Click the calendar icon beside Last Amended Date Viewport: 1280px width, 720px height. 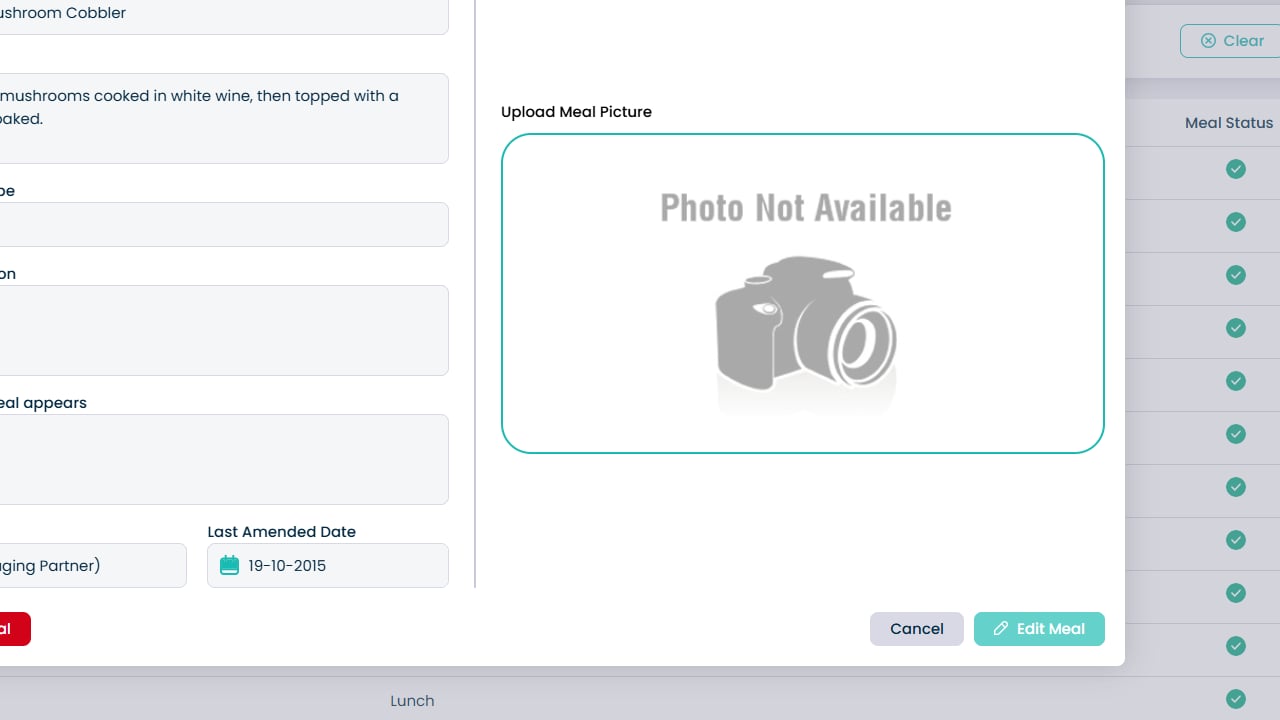pos(229,565)
